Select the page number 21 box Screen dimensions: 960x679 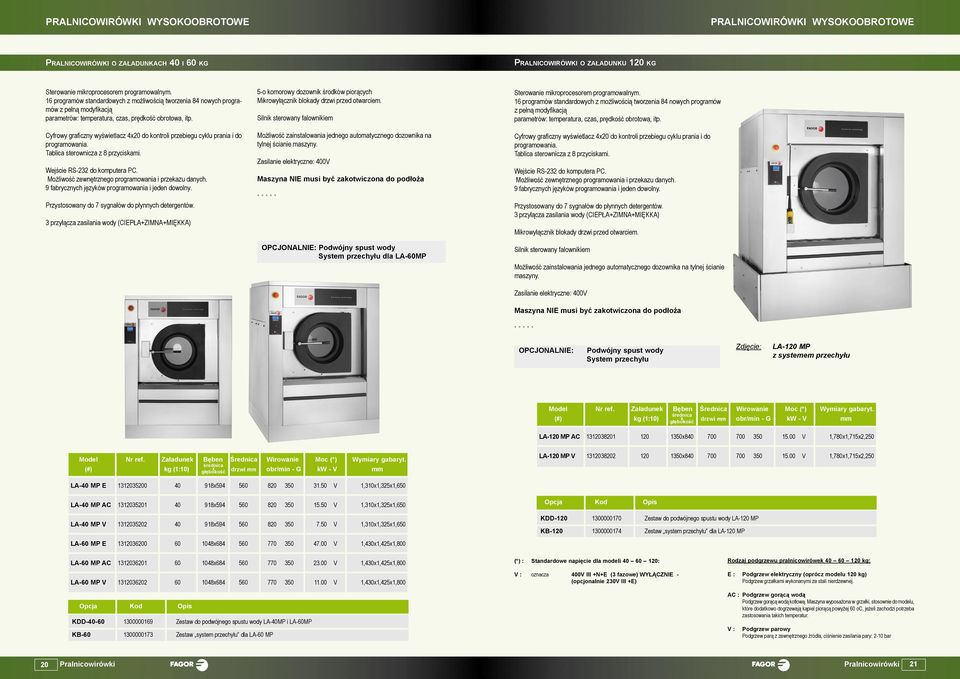pyautogui.click(x=913, y=664)
